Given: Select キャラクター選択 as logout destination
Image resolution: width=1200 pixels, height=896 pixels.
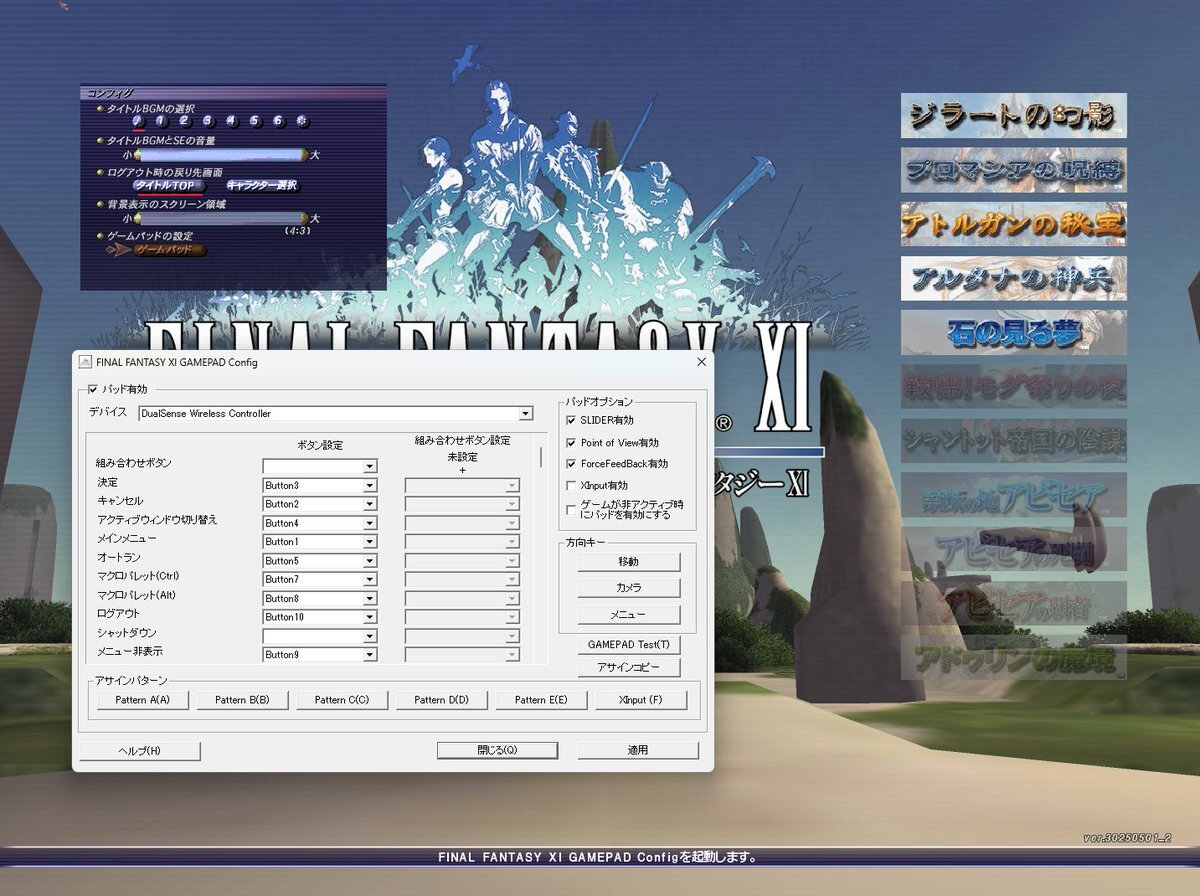Looking at the screenshot, I should pyautogui.click(x=261, y=186).
